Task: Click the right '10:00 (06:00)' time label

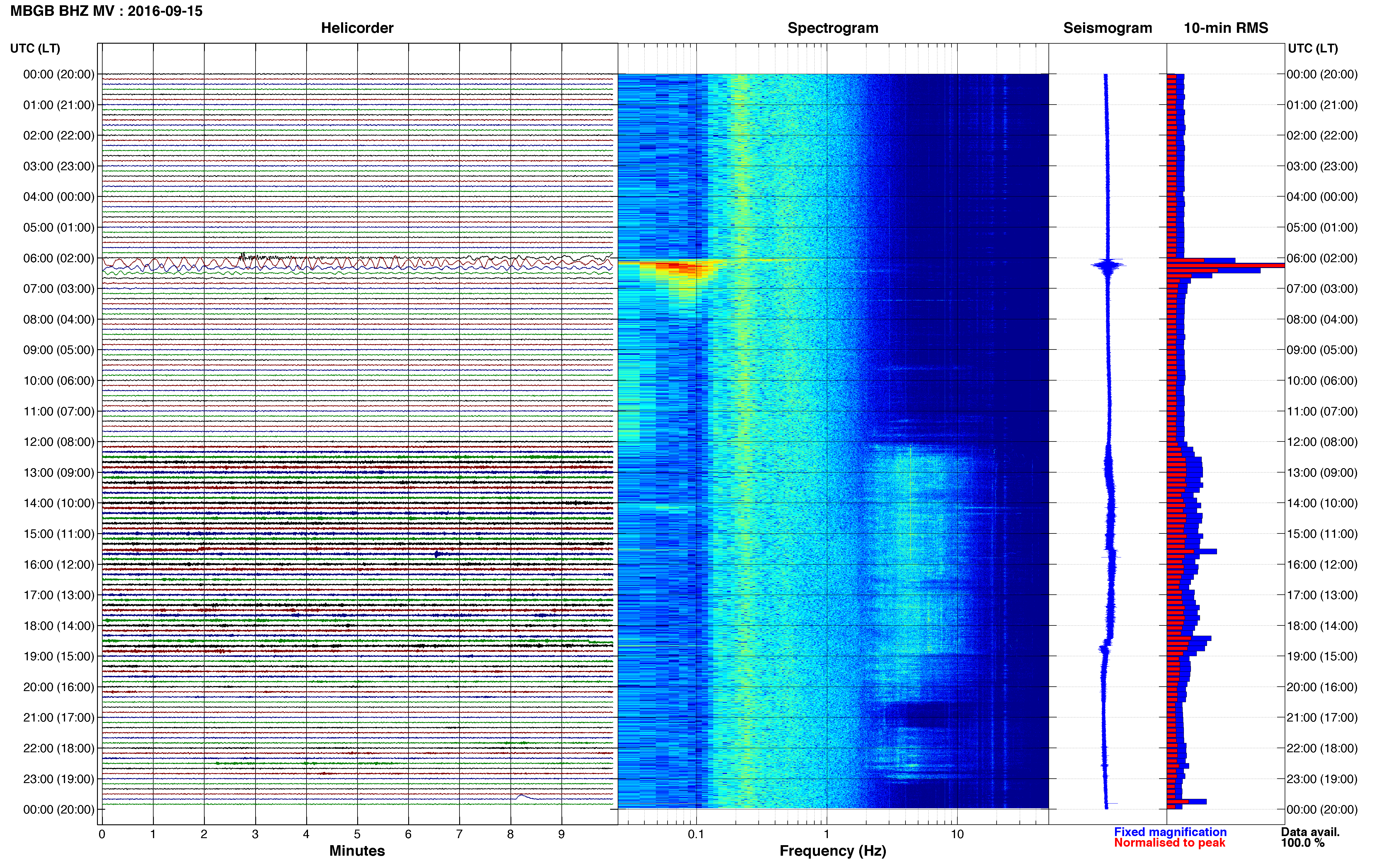Action: tap(1322, 381)
